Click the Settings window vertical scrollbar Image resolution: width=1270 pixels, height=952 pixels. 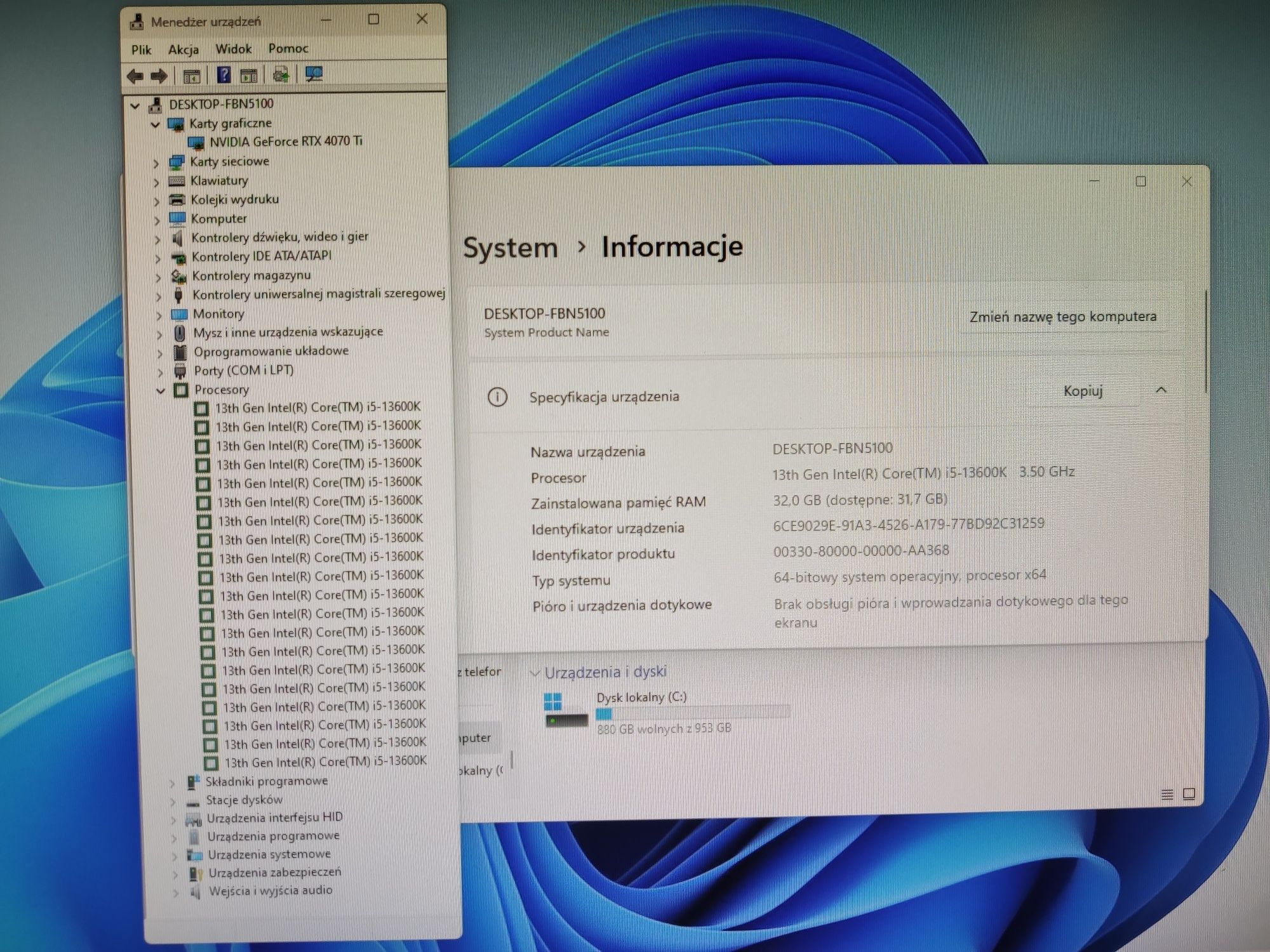pyautogui.click(x=1205, y=341)
